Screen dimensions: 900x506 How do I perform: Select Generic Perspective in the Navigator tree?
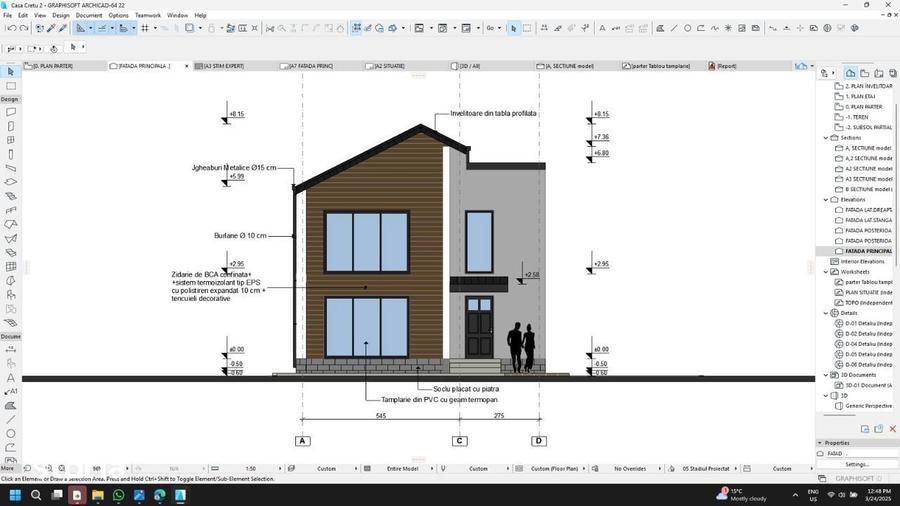pyautogui.click(x=867, y=406)
